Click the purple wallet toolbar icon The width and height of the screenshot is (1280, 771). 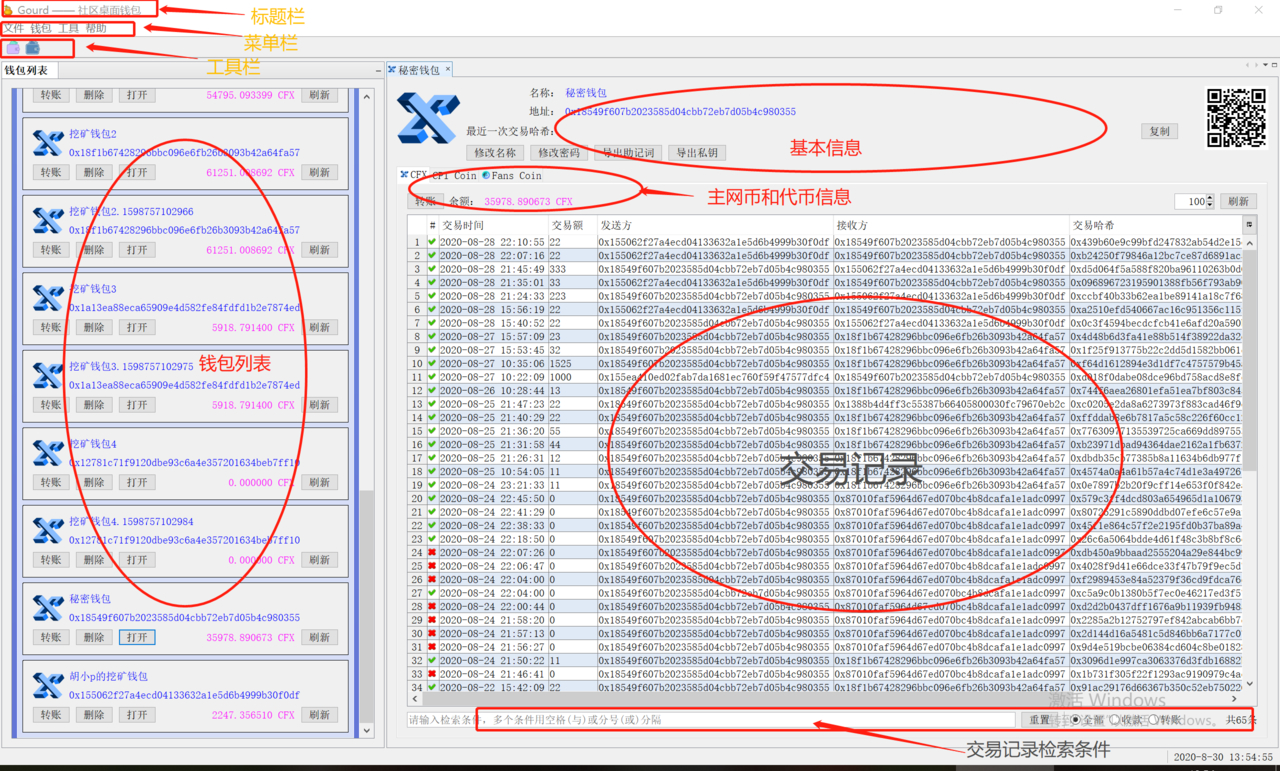pyautogui.click(x=13, y=48)
